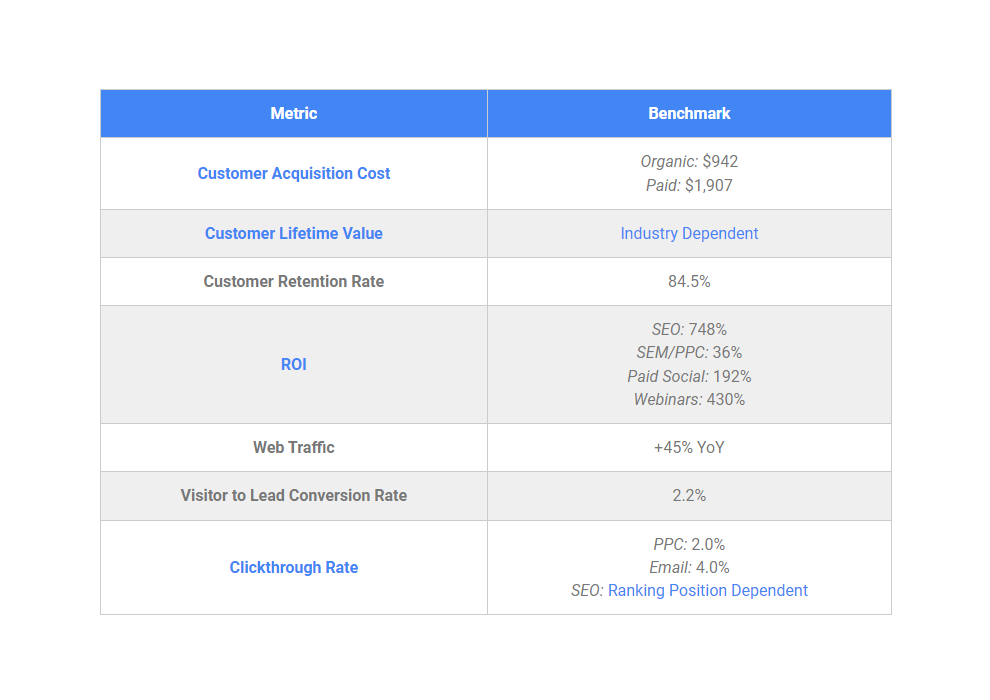Open the Customer Acquisition Cost link
The height and width of the screenshot is (700, 990).
(294, 174)
